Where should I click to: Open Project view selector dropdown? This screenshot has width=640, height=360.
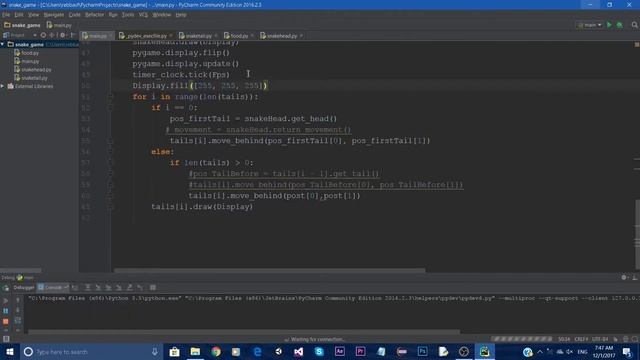coord(20,36)
